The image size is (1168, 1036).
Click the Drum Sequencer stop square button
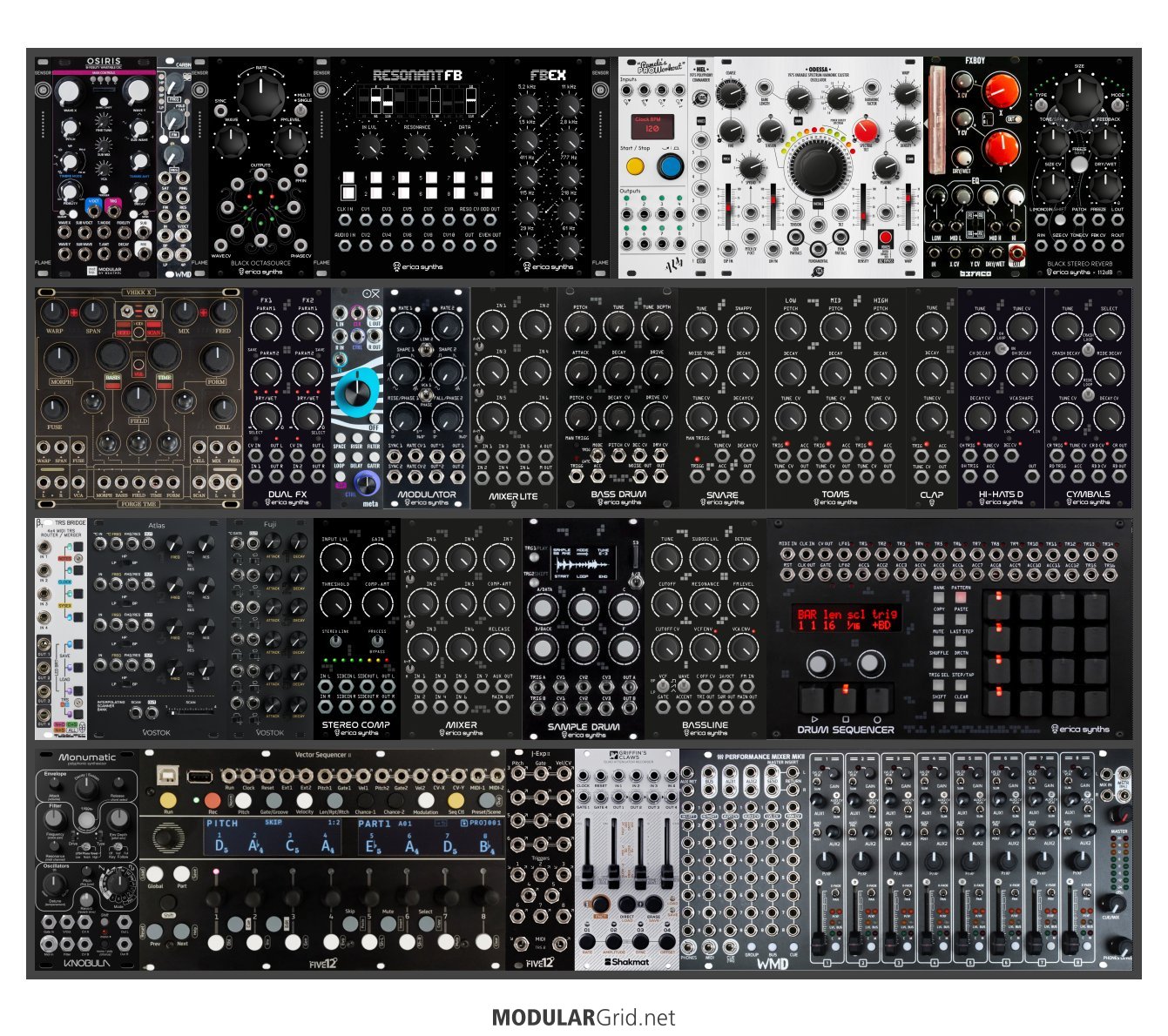844,698
